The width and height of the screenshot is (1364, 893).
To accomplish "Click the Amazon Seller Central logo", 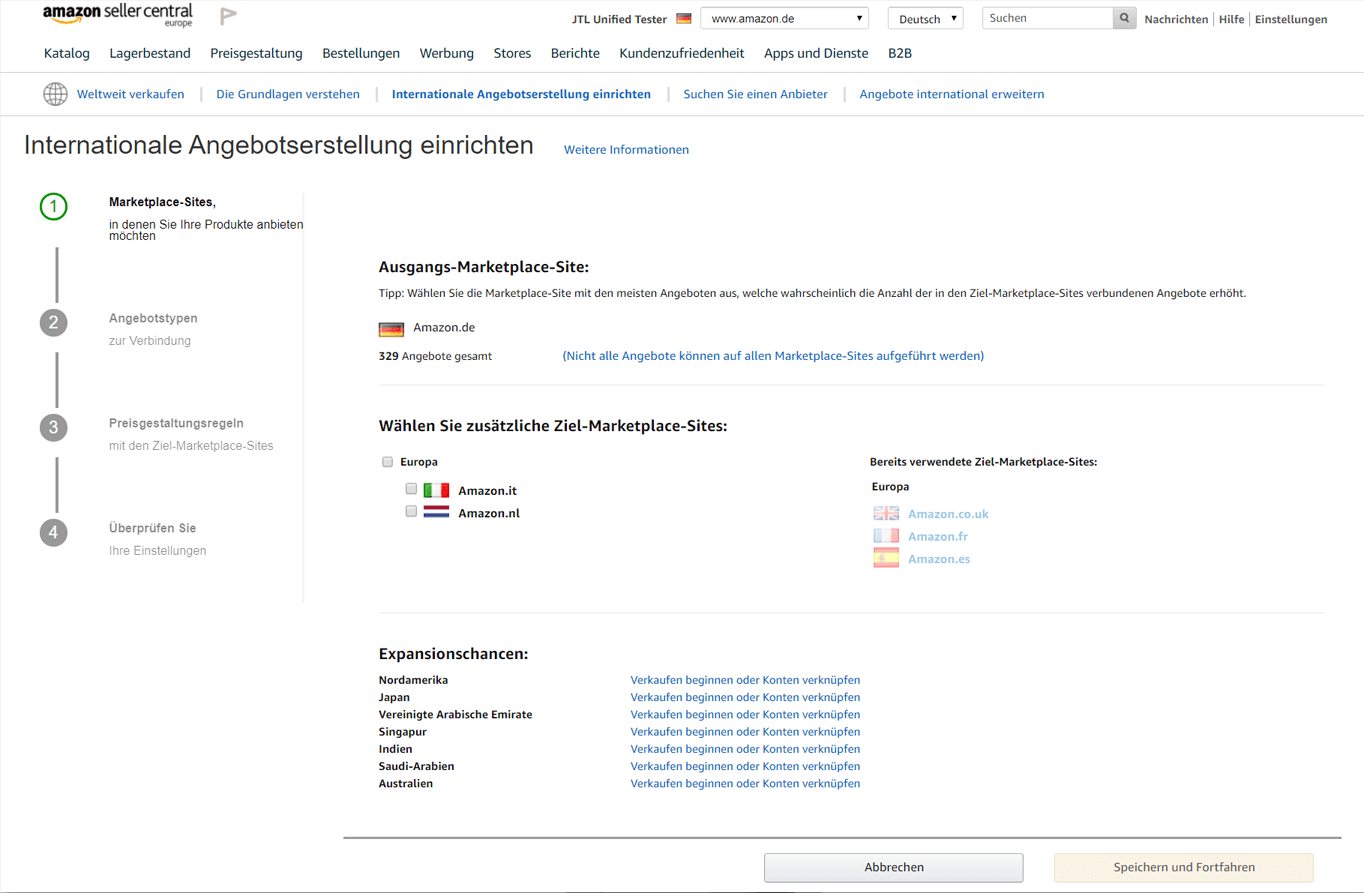I will coord(118,15).
